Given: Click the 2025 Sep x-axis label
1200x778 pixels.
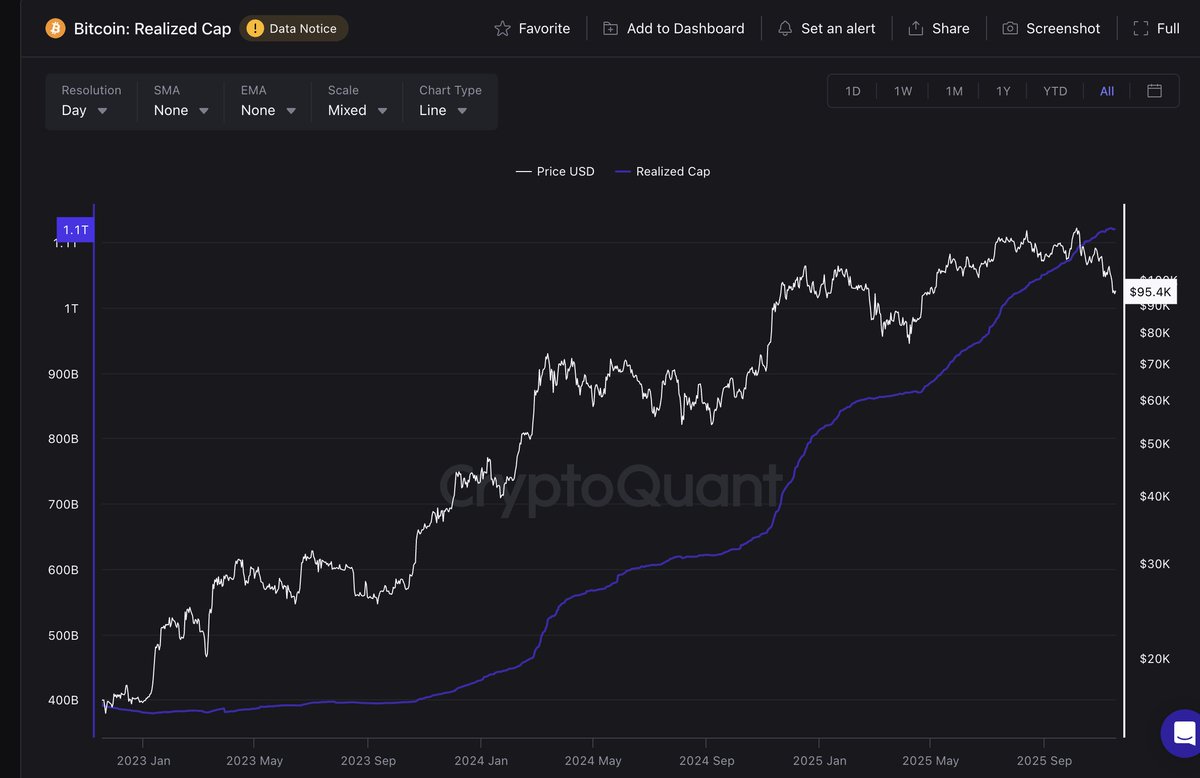Looking at the screenshot, I should point(1044,761).
